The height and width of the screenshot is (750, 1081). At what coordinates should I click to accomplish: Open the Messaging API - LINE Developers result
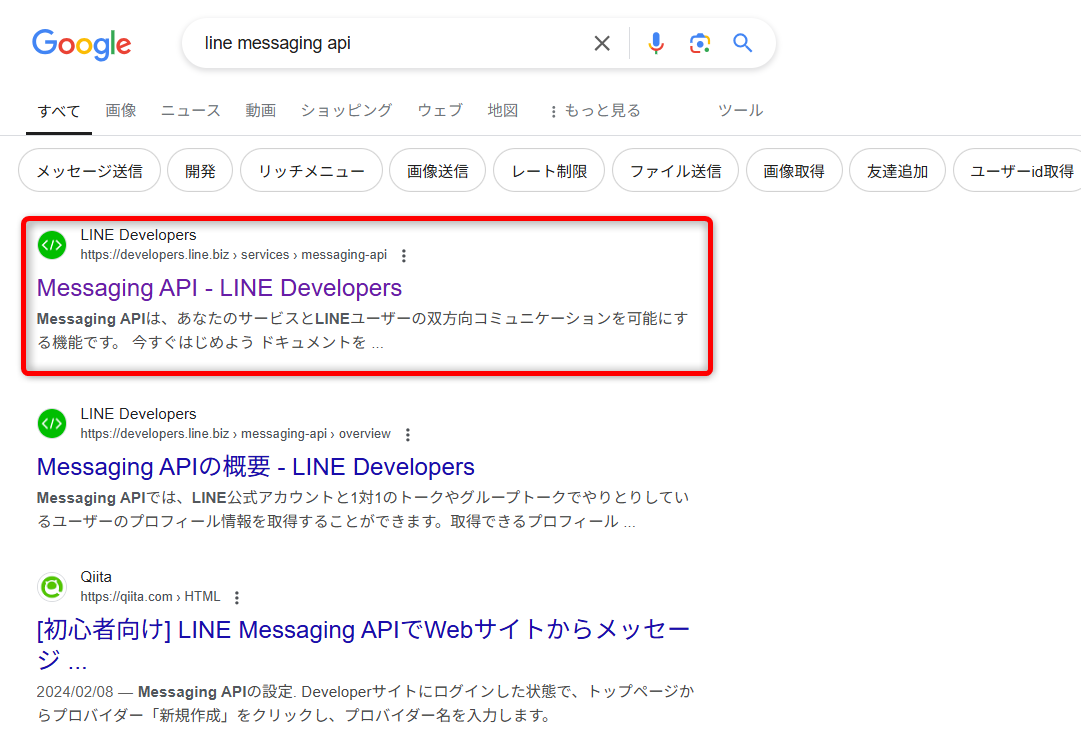[219, 288]
